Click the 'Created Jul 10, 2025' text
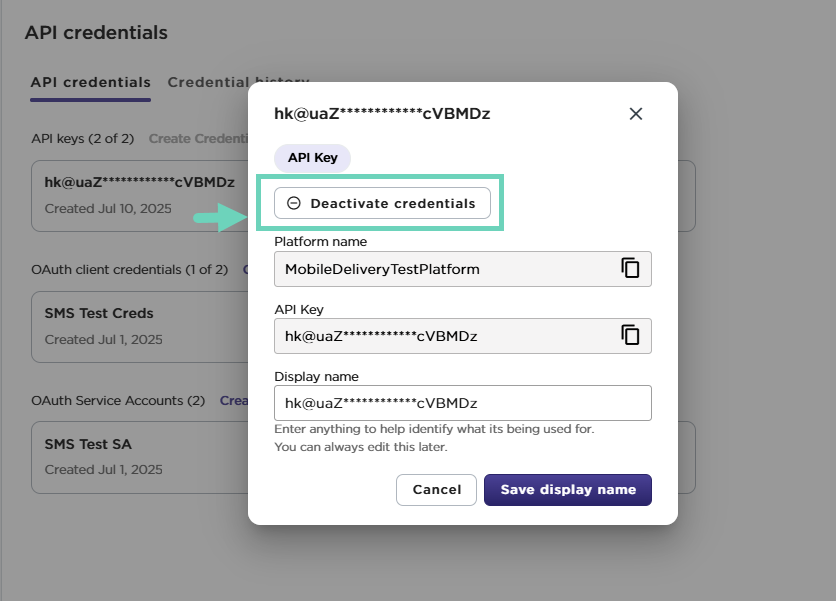 click(108, 209)
